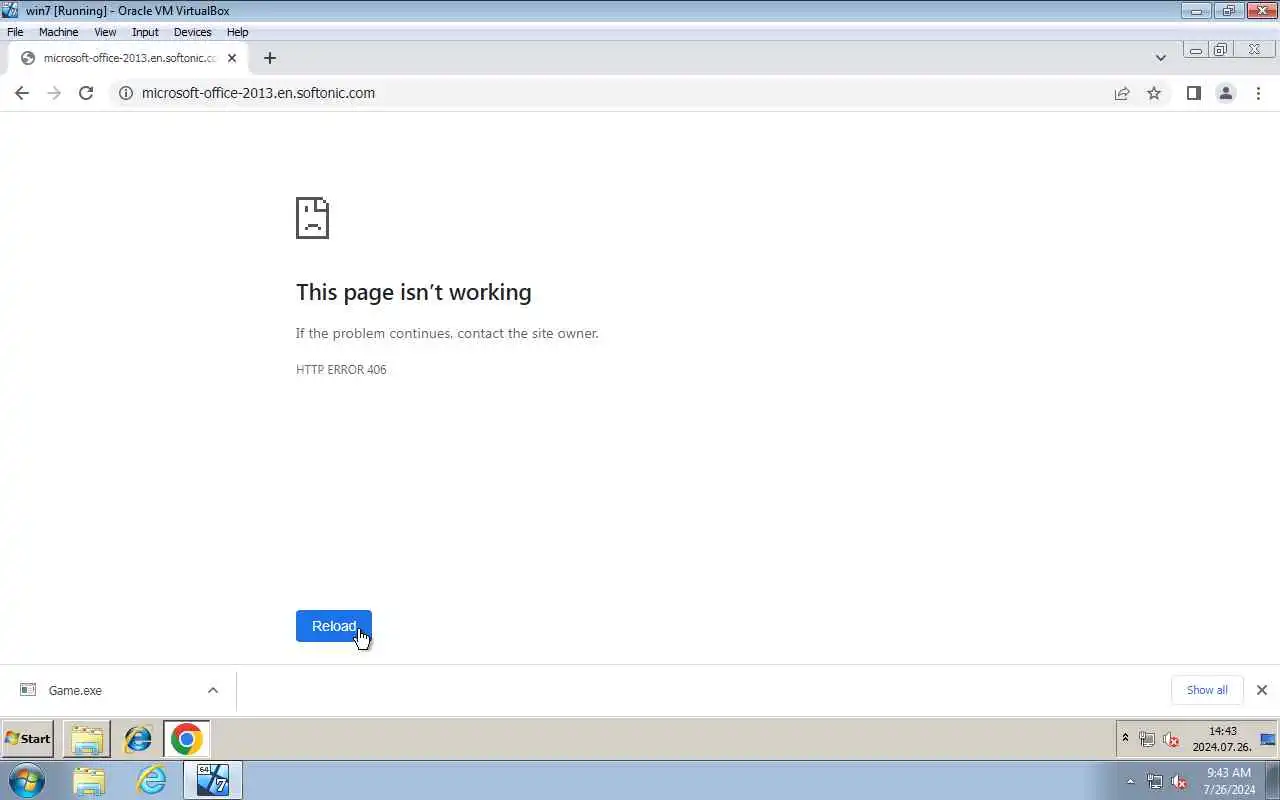The width and height of the screenshot is (1280, 800).
Task: Open VirtualBox Help menu
Action: 237,32
